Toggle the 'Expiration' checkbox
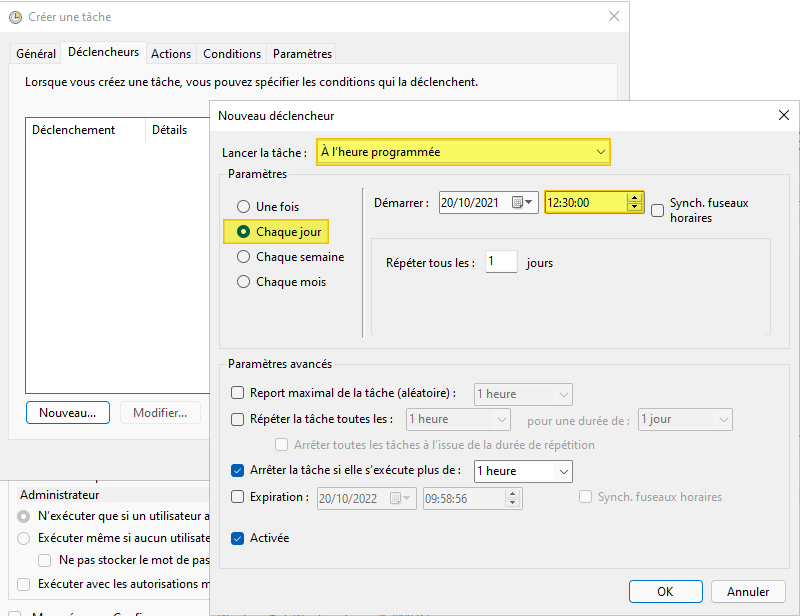This screenshot has height=616, width=800. [238, 497]
